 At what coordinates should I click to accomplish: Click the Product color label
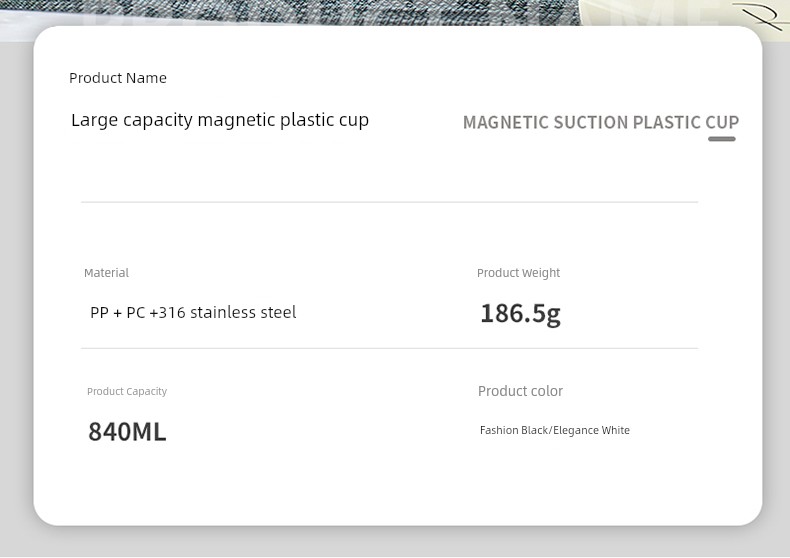click(x=520, y=391)
